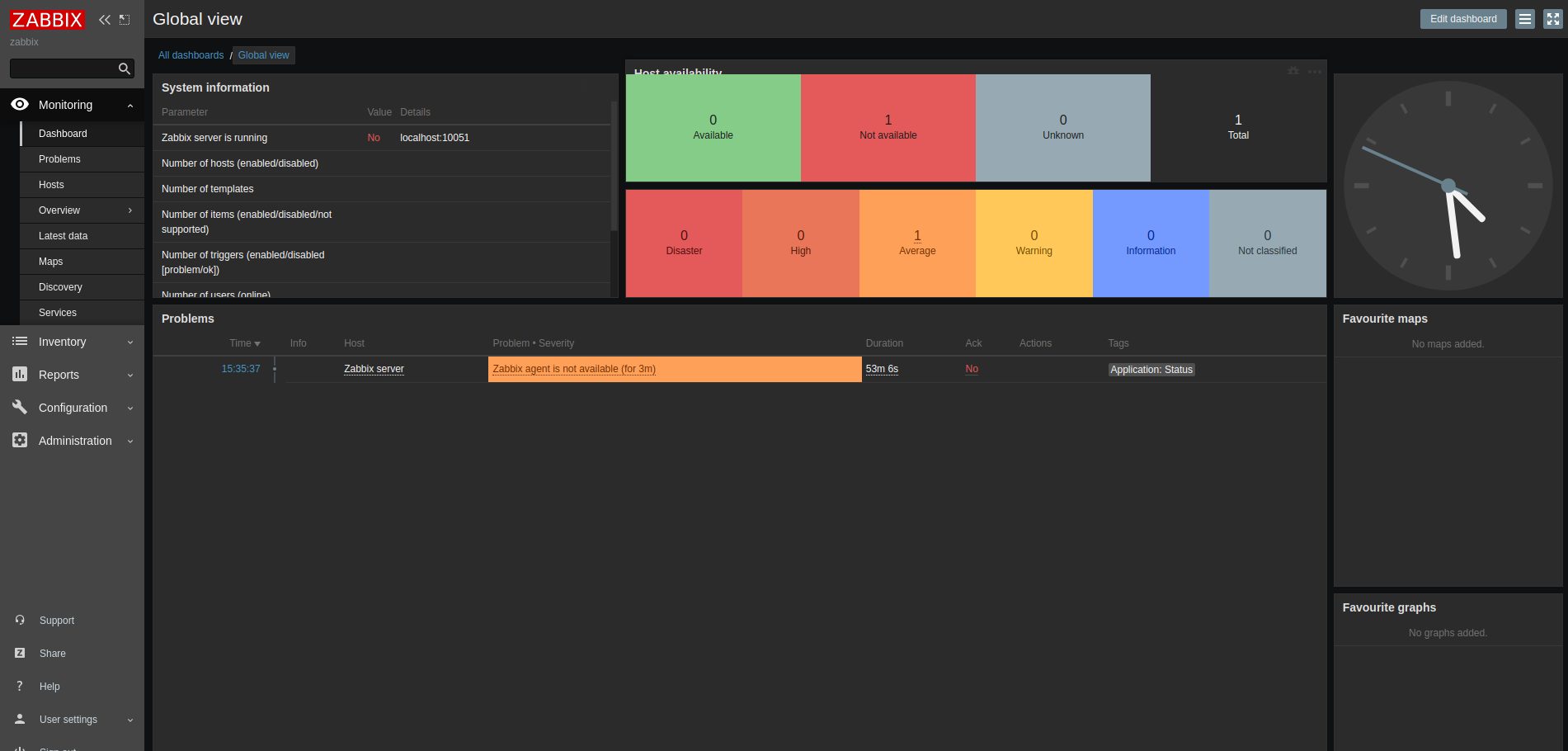This screenshot has height=751, width=1568.
Task: Toggle kiosk fullscreen mode icon
Action: pos(1553,19)
